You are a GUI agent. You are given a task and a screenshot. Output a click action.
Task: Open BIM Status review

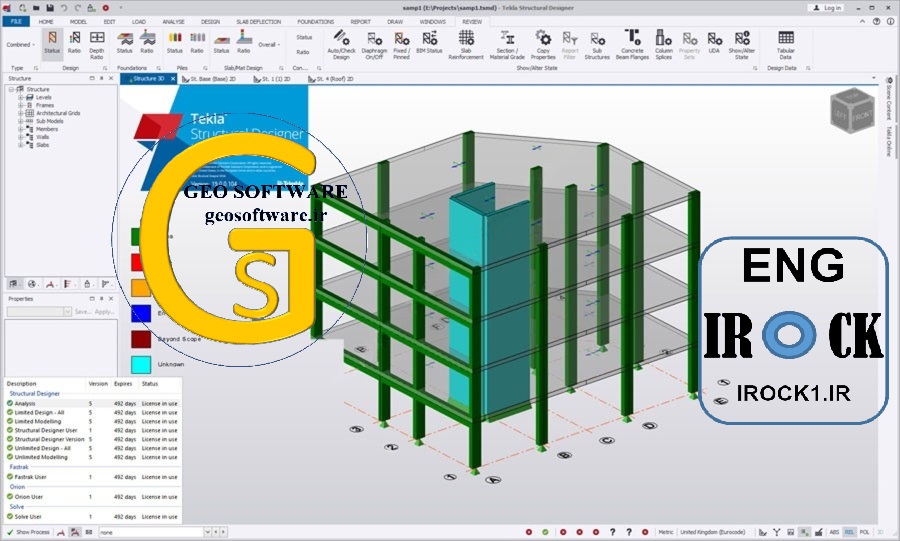429,44
